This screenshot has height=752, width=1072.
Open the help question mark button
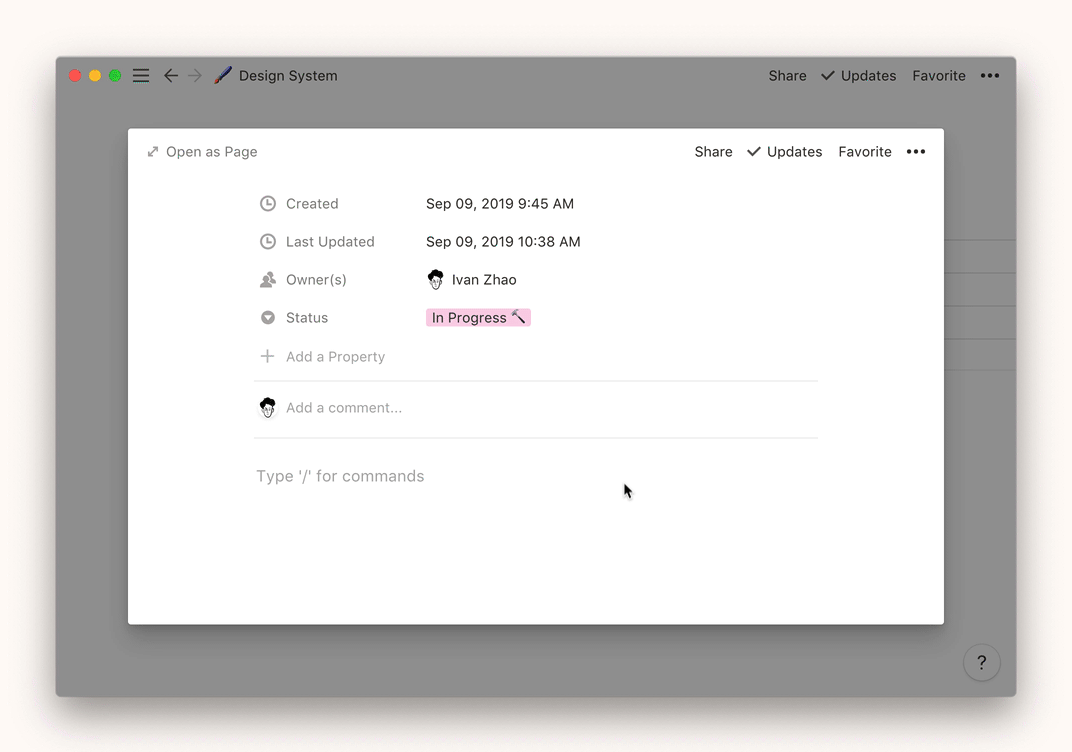coord(981,662)
